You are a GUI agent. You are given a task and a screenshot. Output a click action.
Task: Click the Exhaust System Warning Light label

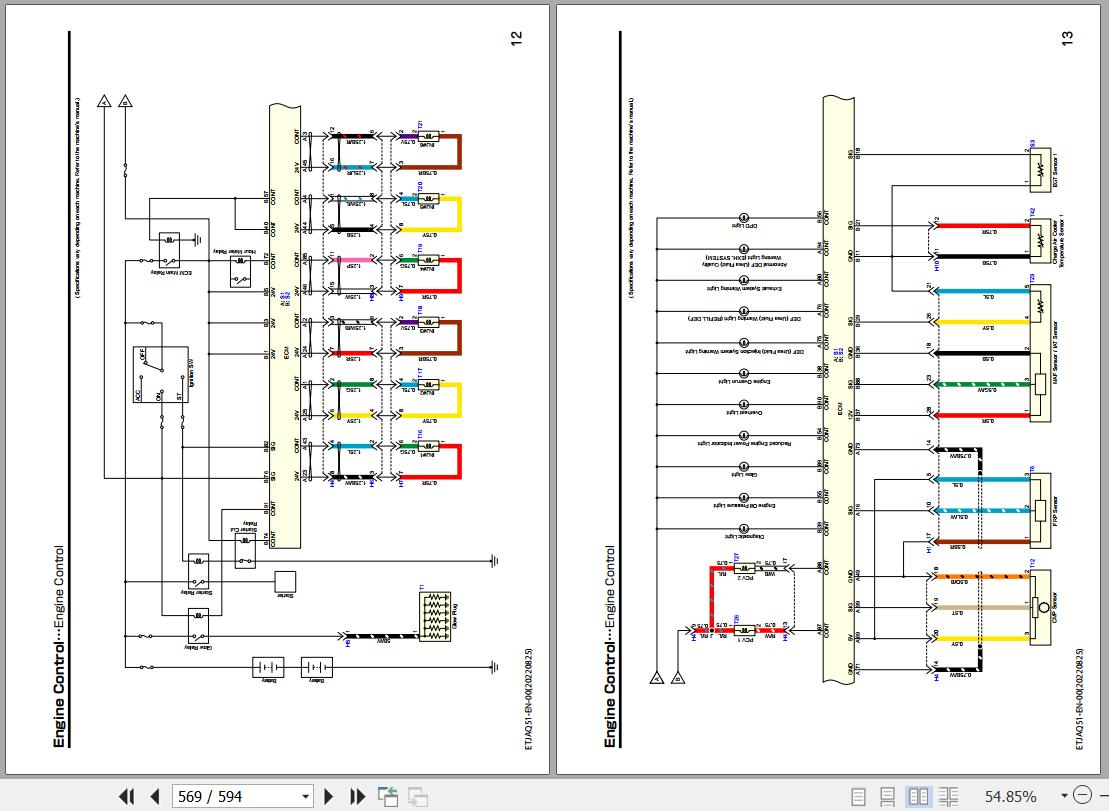click(745, 288)
